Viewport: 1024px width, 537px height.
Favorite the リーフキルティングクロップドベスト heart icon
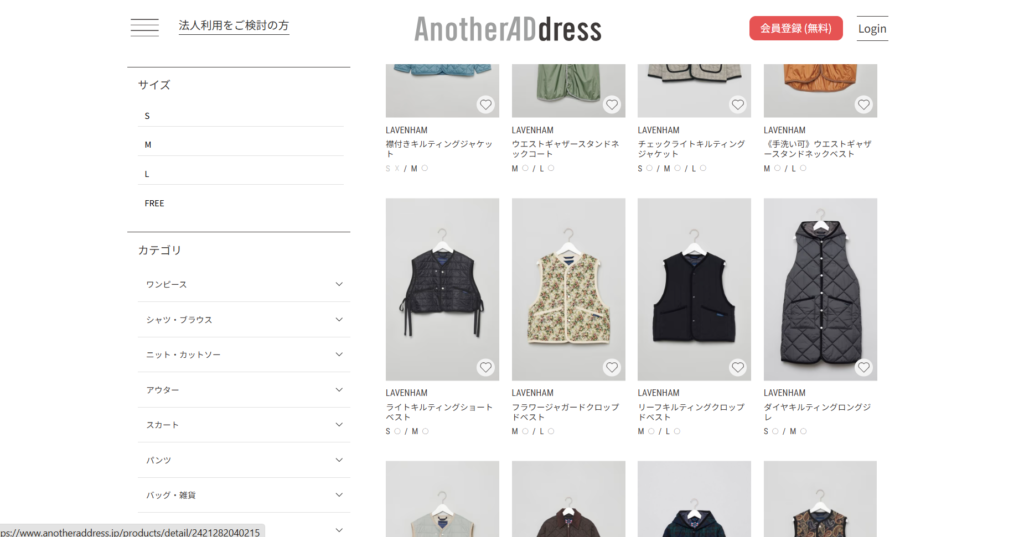(x=737, y=367)
